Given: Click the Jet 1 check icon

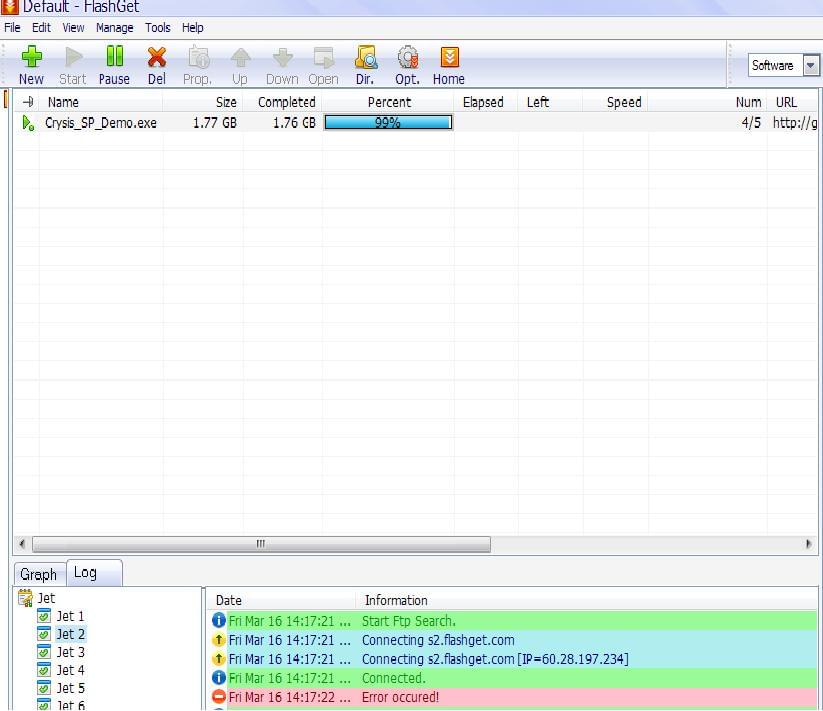Looking at the screenshot, I should [44, 616].
